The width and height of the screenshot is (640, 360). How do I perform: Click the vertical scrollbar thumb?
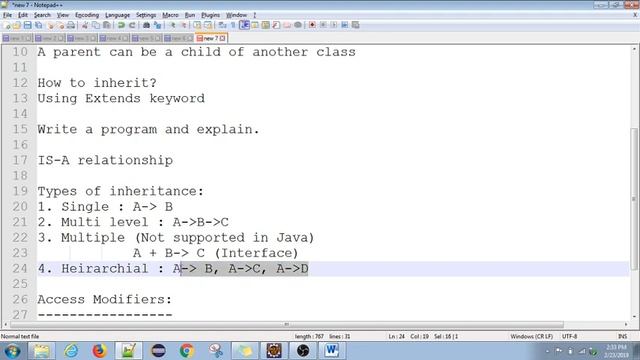point(634,199)
